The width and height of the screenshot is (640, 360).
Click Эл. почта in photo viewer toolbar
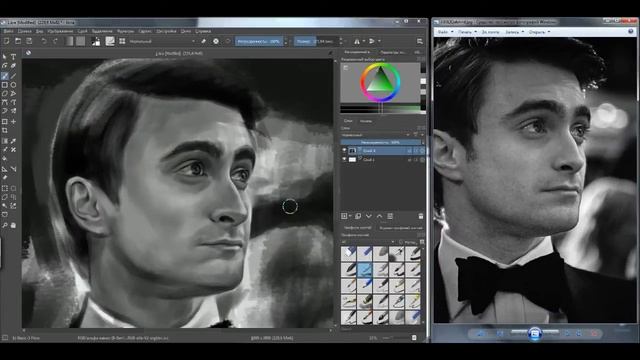tap(490, 32)
